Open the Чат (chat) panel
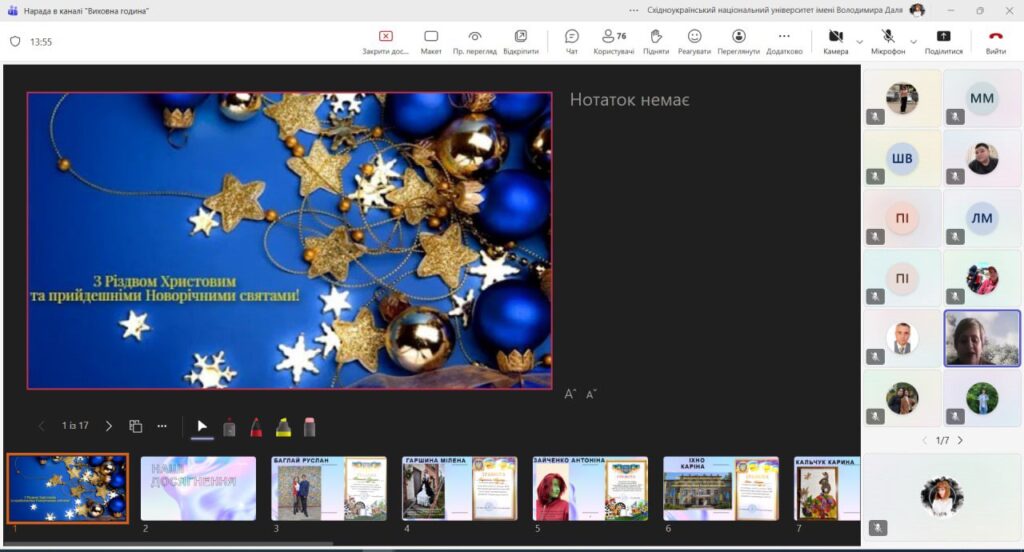The image size is (1024, 552). (x=572, y=41)
